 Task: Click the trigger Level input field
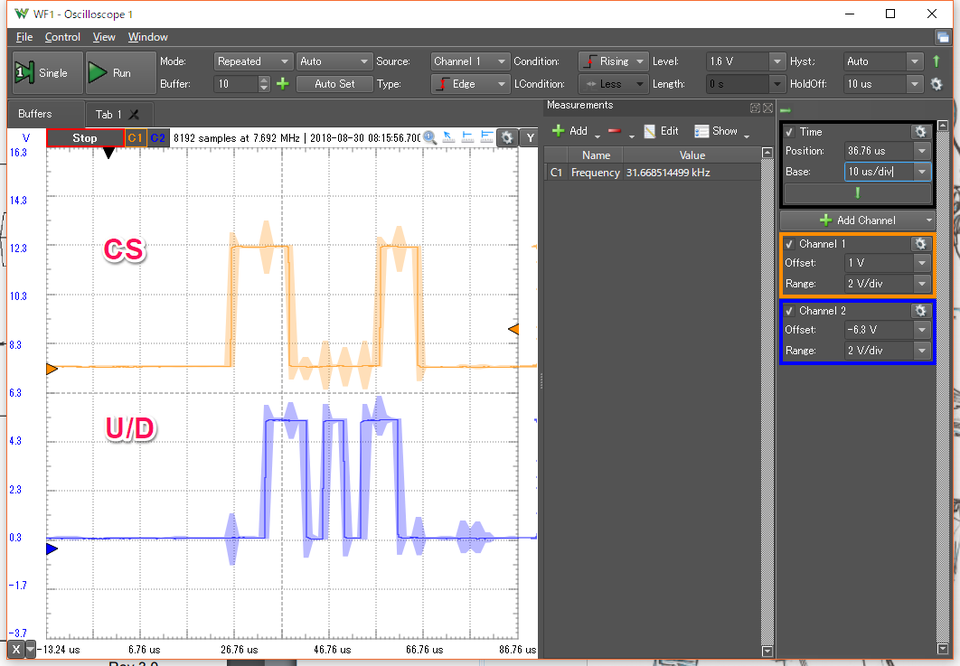(x=737, y=61)
